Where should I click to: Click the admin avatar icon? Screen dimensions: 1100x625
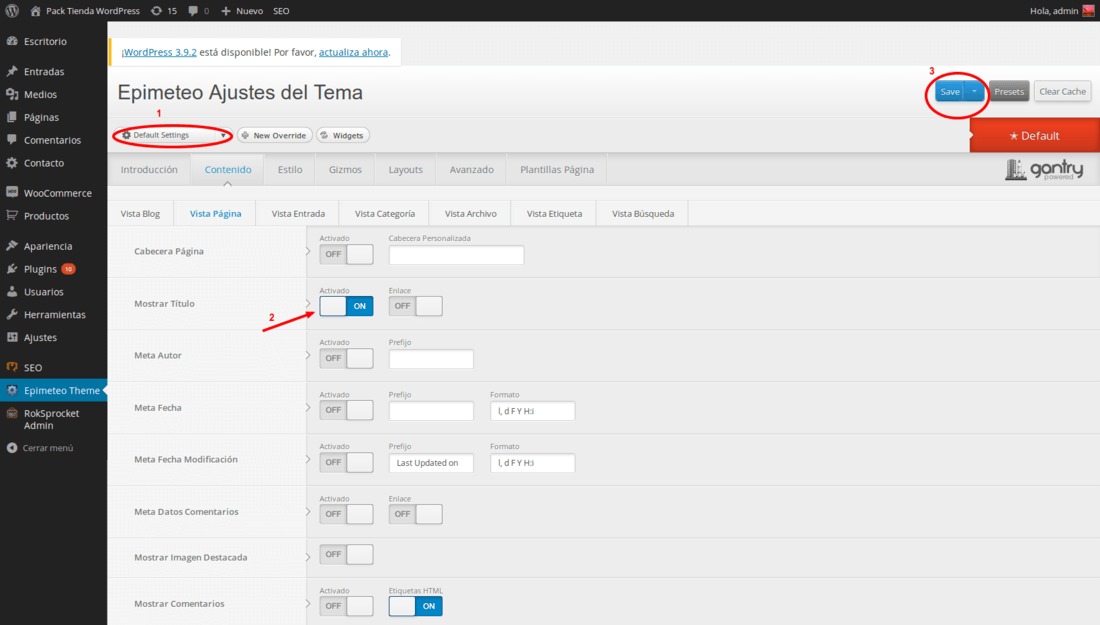point(1089,11)
